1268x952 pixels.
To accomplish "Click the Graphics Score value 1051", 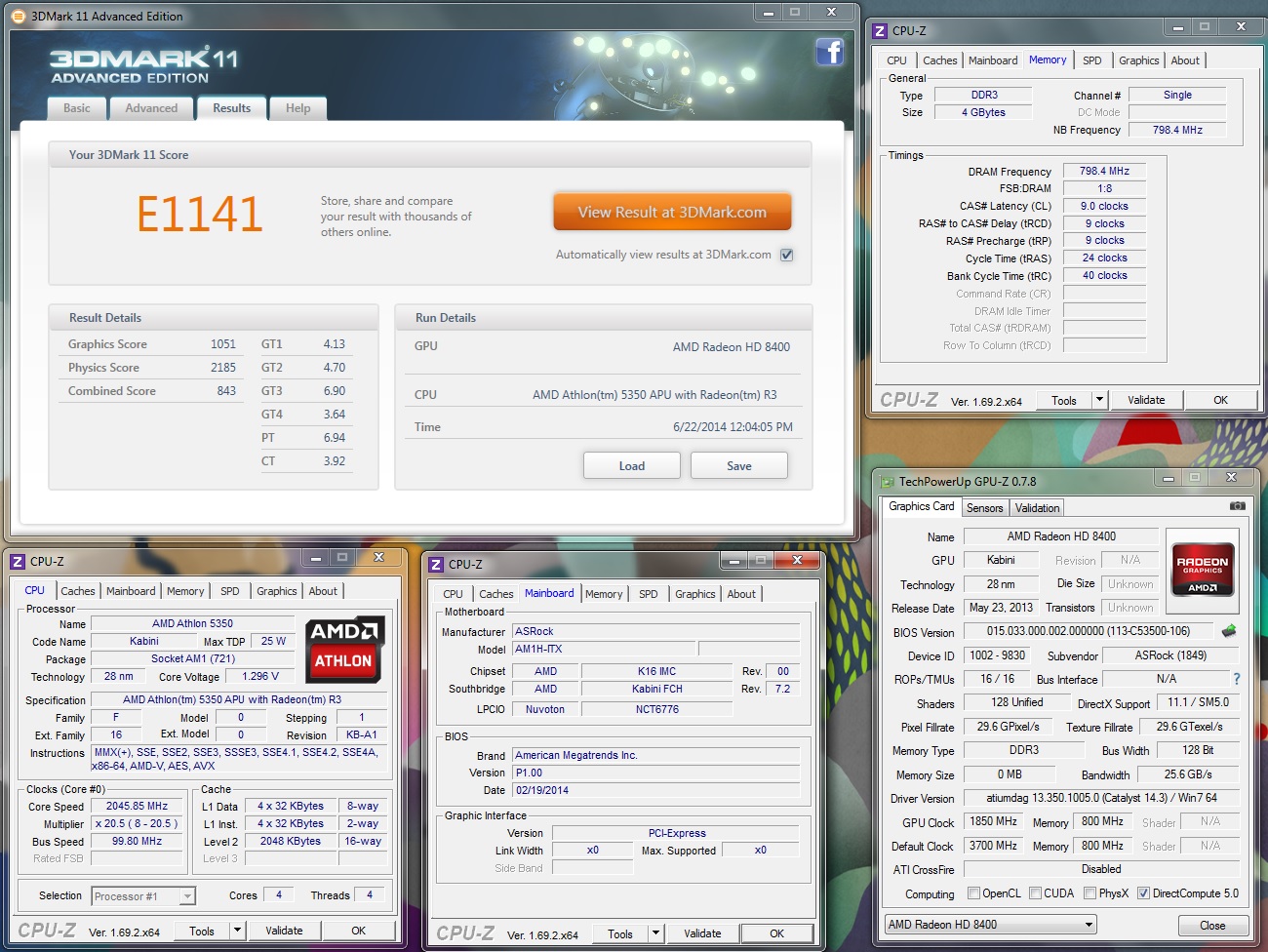I will pyautogui.click(x=223, y=344).
